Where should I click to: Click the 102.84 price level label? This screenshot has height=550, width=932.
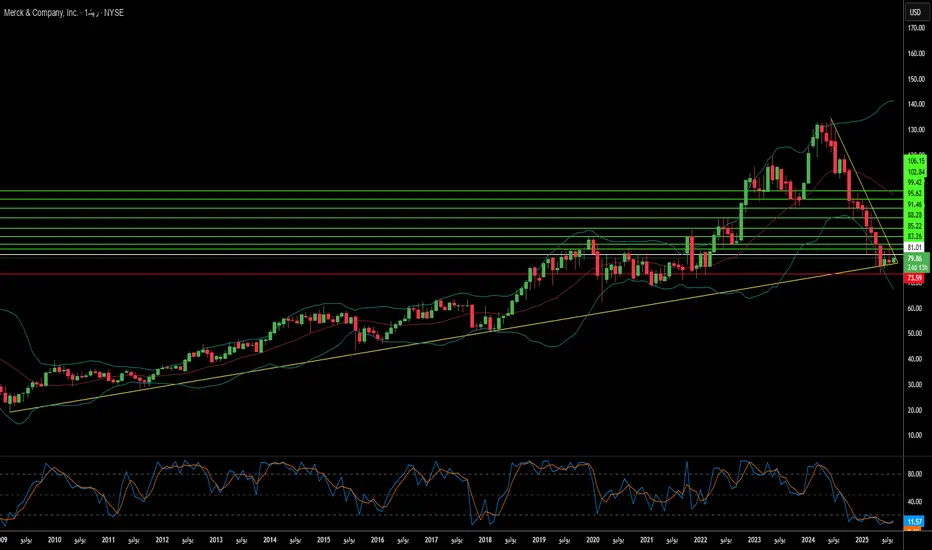916,172
